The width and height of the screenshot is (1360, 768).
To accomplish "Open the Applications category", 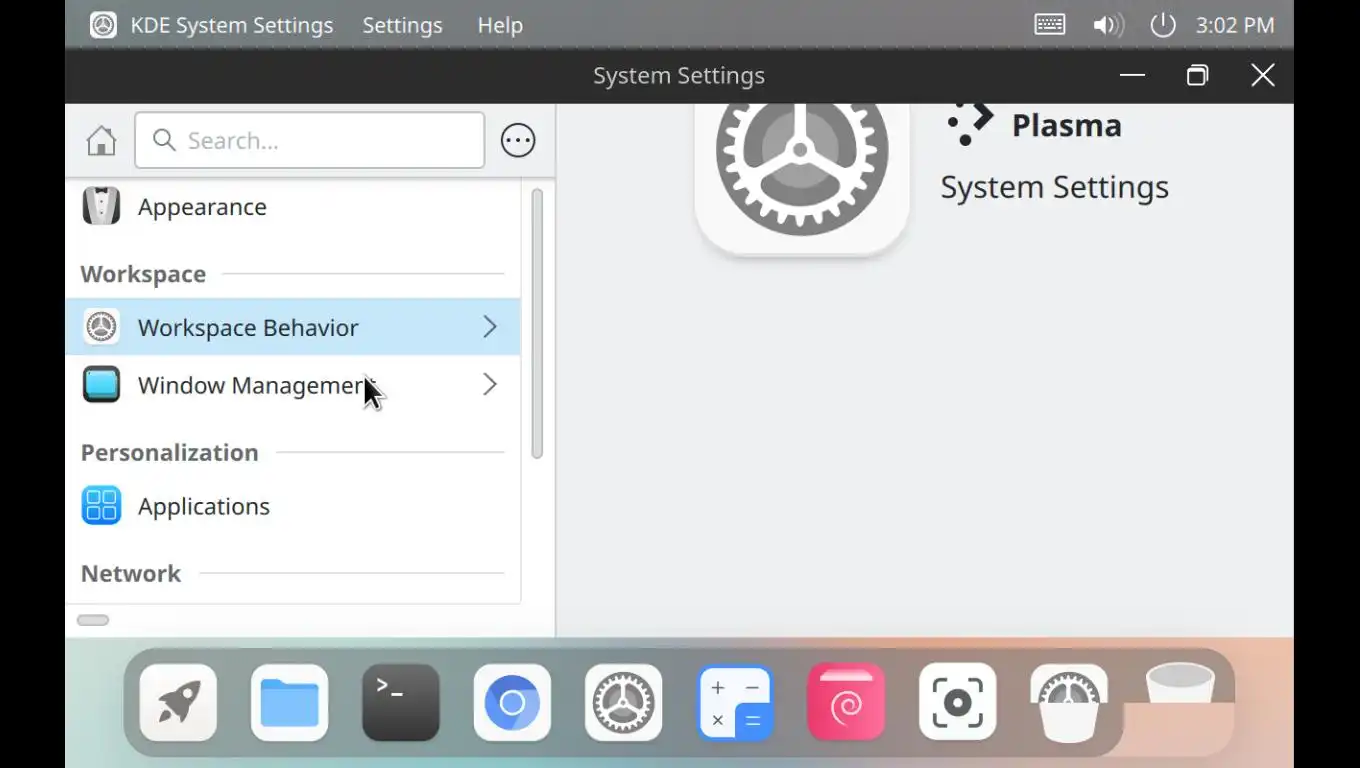I will point(293,506).
